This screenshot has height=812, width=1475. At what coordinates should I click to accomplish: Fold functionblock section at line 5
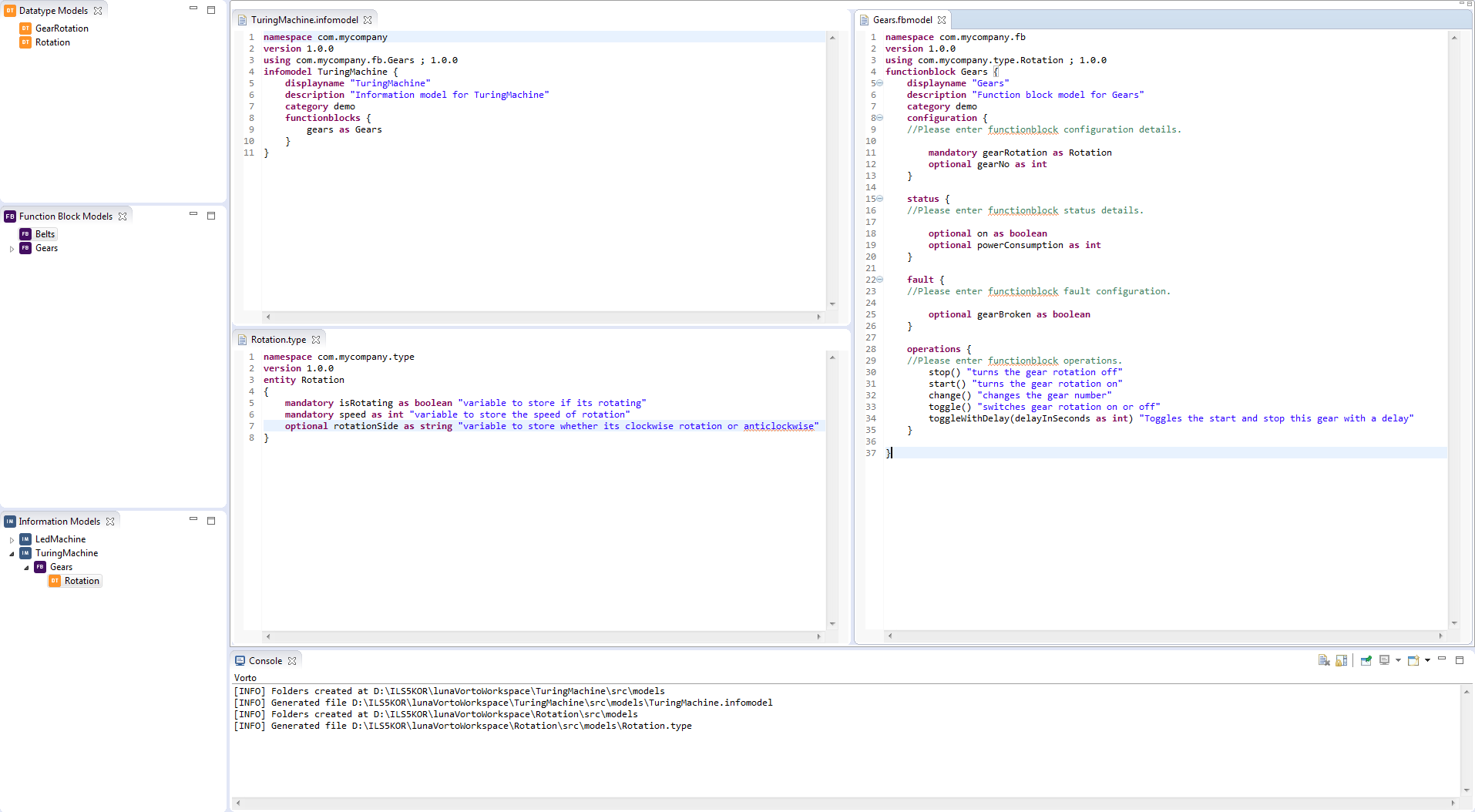click(x=879, y=83)
